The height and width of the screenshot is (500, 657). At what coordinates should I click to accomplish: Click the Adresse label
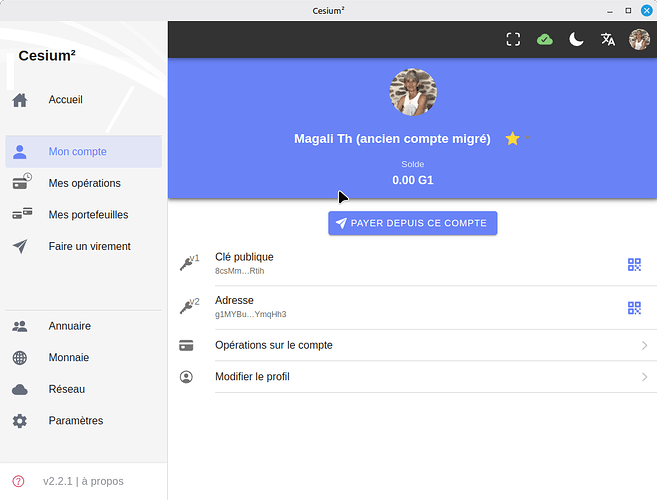coord(234,301)
